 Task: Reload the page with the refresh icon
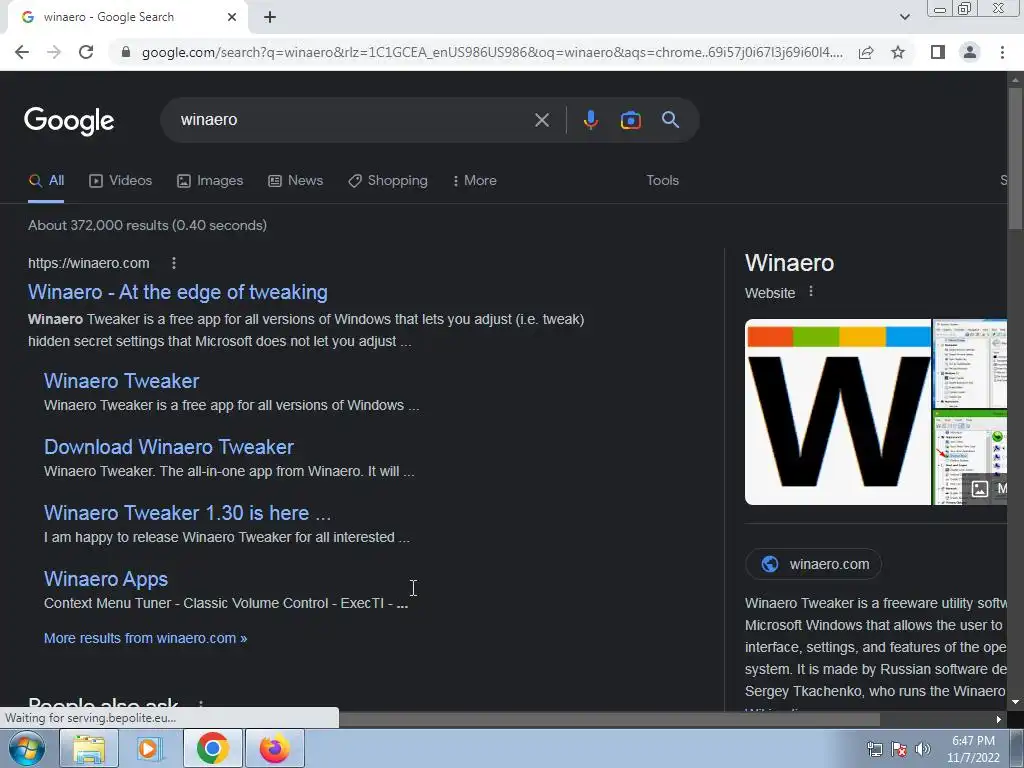(86, 52)
